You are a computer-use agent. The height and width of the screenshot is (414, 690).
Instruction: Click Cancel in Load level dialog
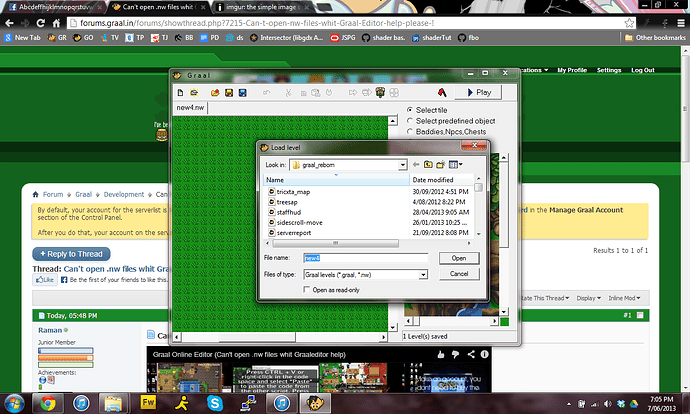459,274
